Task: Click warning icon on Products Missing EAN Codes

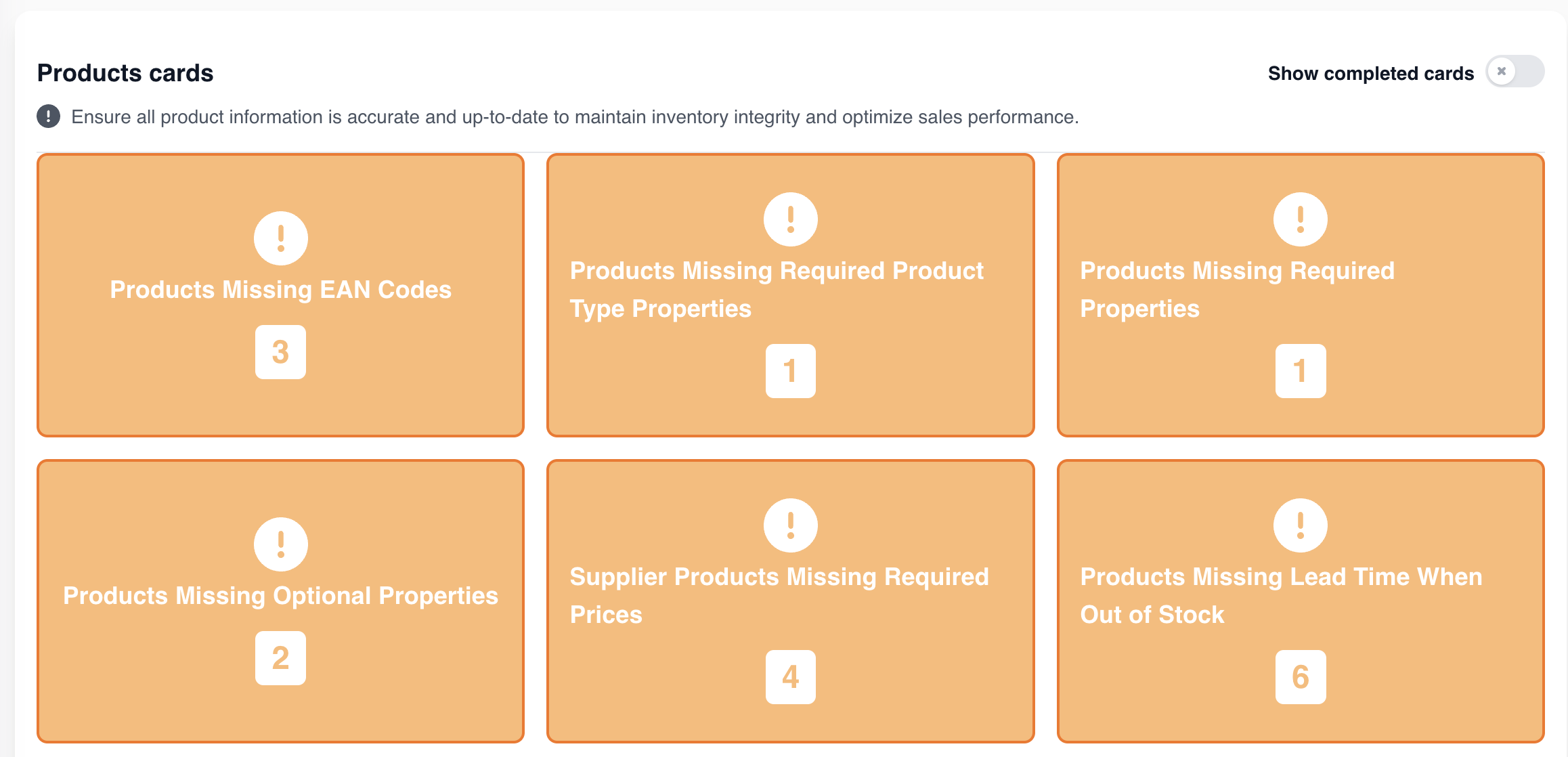Action: (281, 238)
